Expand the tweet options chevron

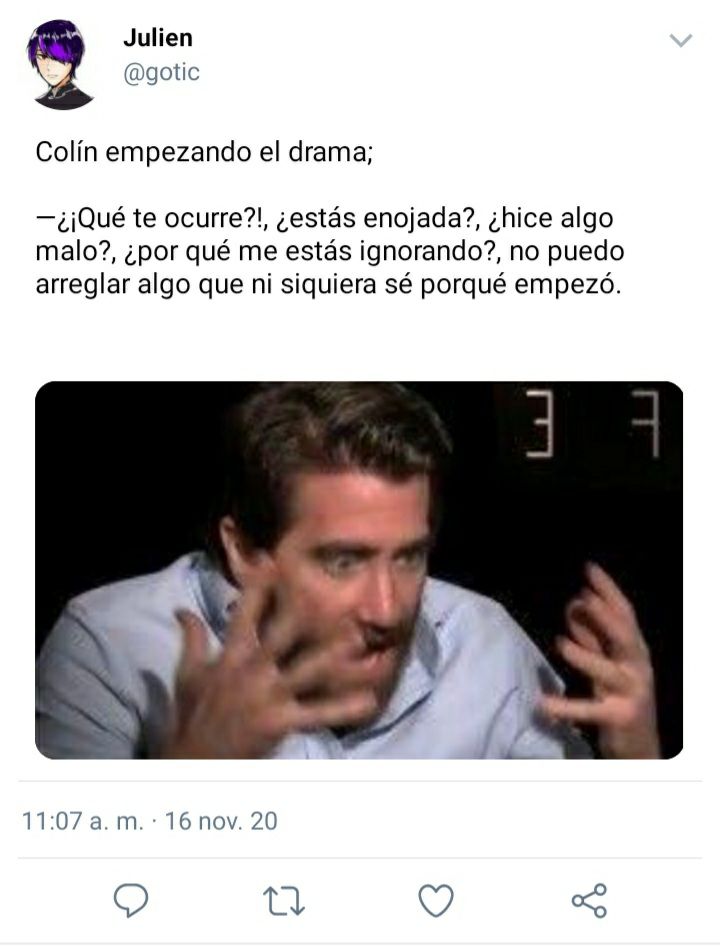pos(681,40)
